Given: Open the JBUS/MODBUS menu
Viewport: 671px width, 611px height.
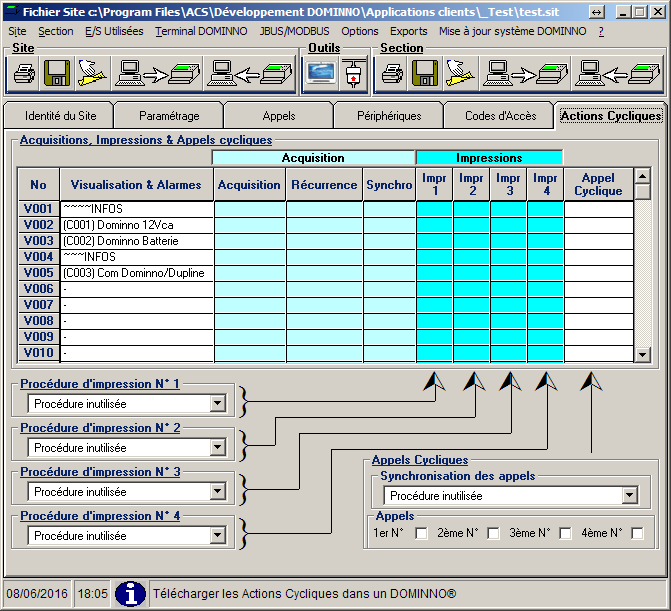Looking at the screenshot, I should [x=294, y=31].
